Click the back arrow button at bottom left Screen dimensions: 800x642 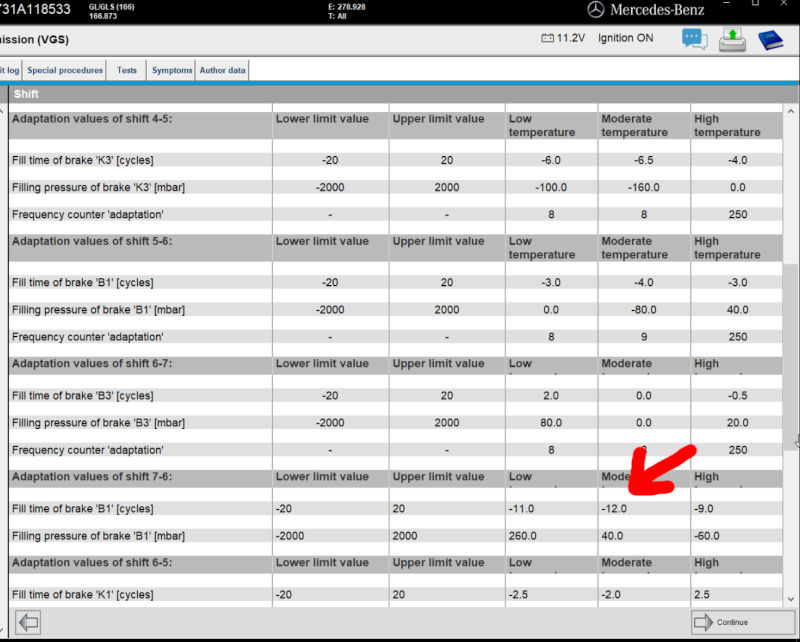pyautogui.click(x=29, y=622)
